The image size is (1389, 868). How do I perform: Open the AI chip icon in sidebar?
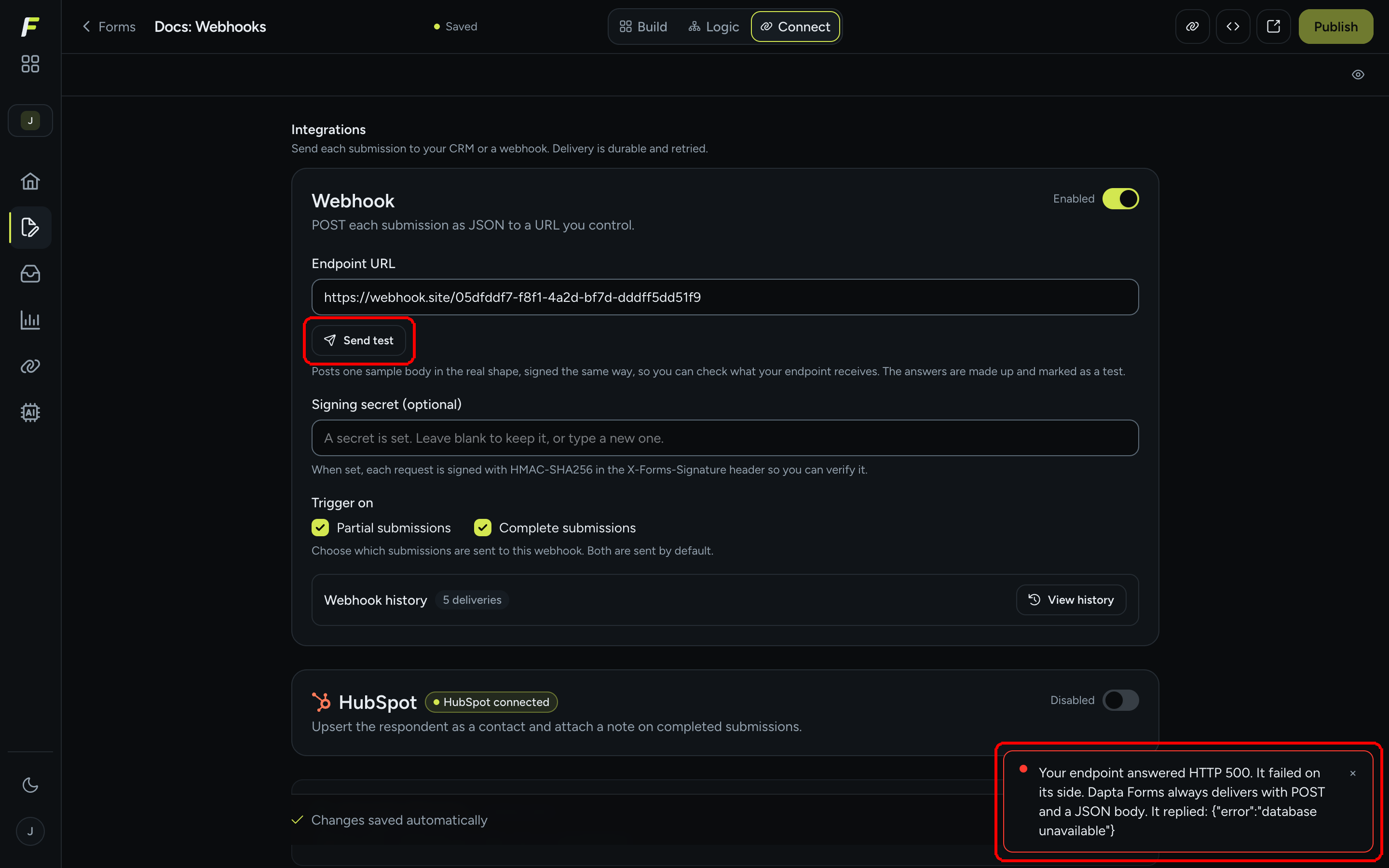click(x=30, y=413)
